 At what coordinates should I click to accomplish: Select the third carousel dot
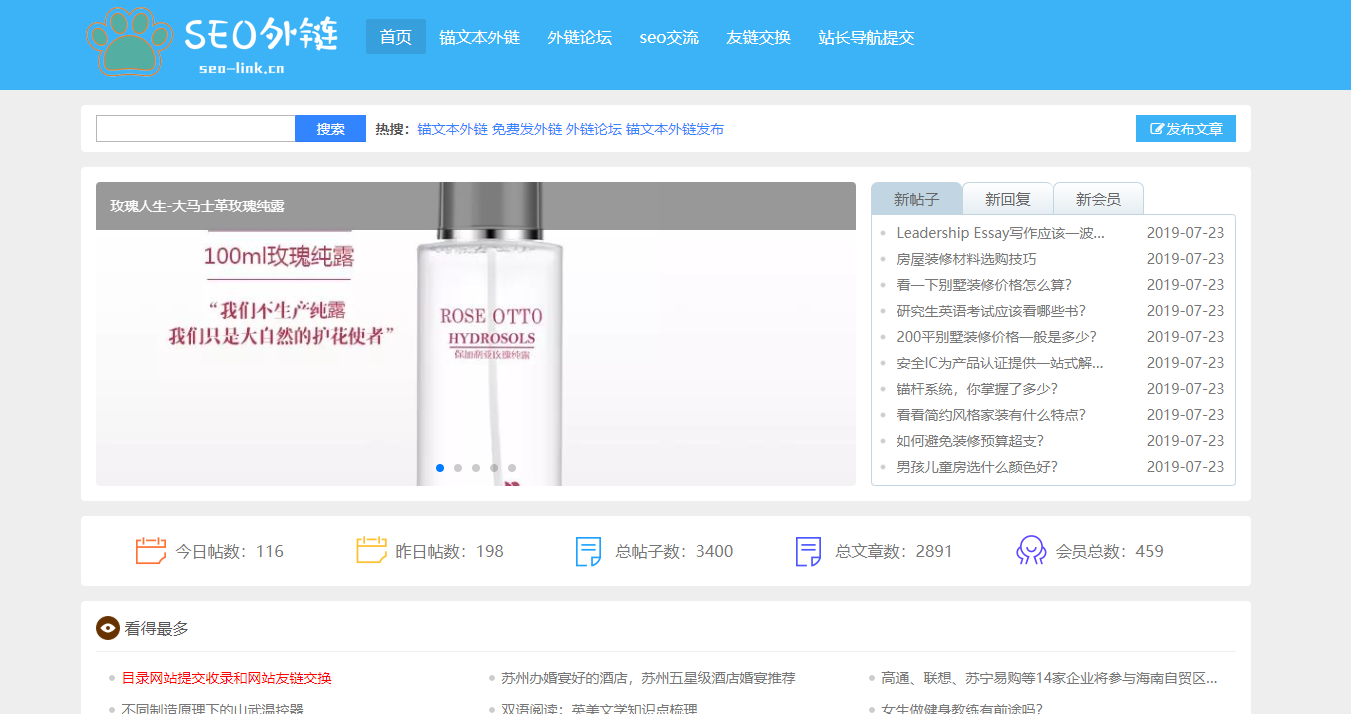pos(476,468)
